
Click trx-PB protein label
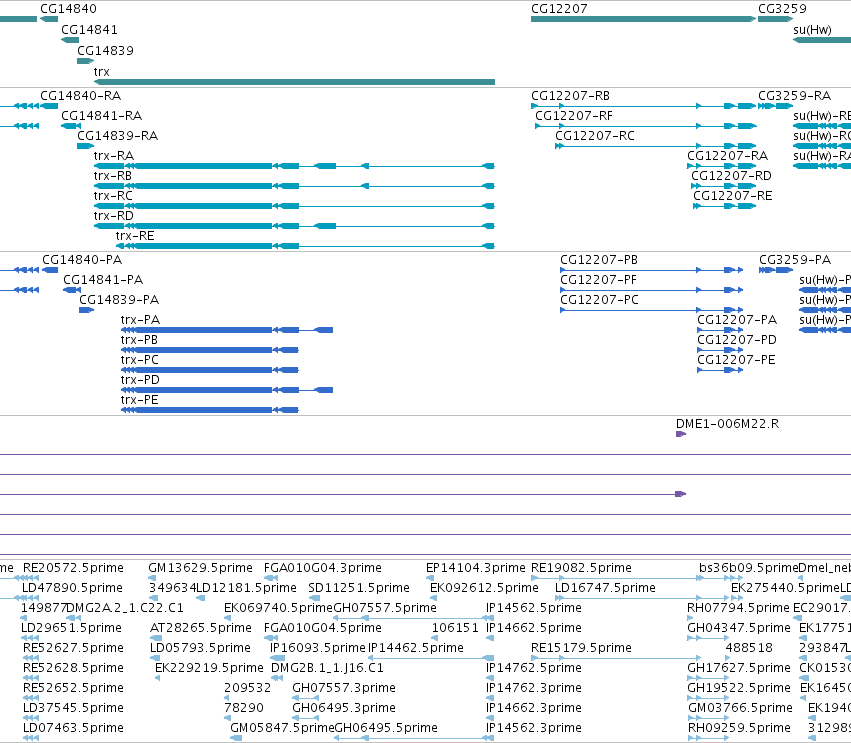139,340
